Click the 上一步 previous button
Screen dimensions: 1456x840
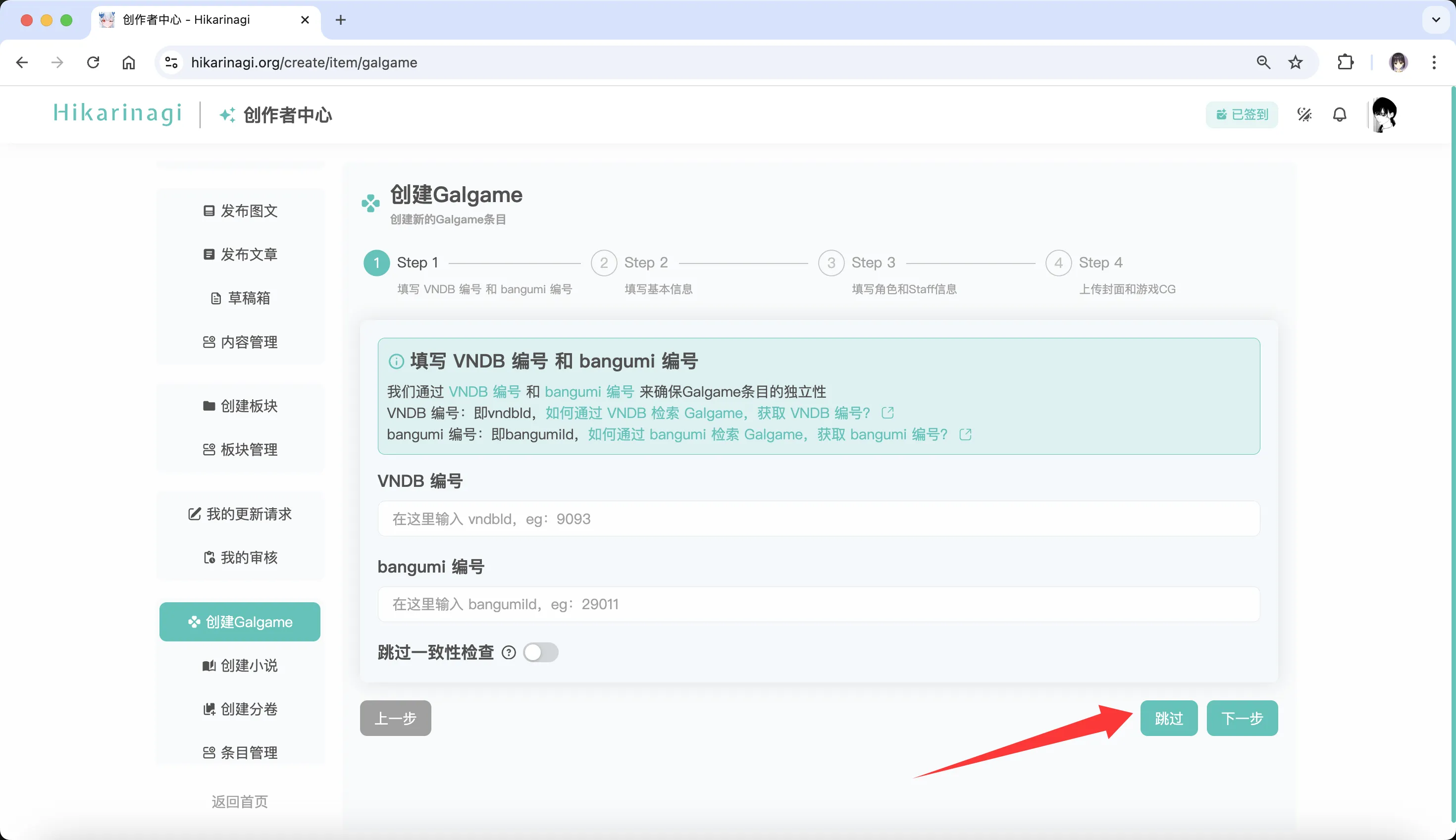[x=396, y=718]
